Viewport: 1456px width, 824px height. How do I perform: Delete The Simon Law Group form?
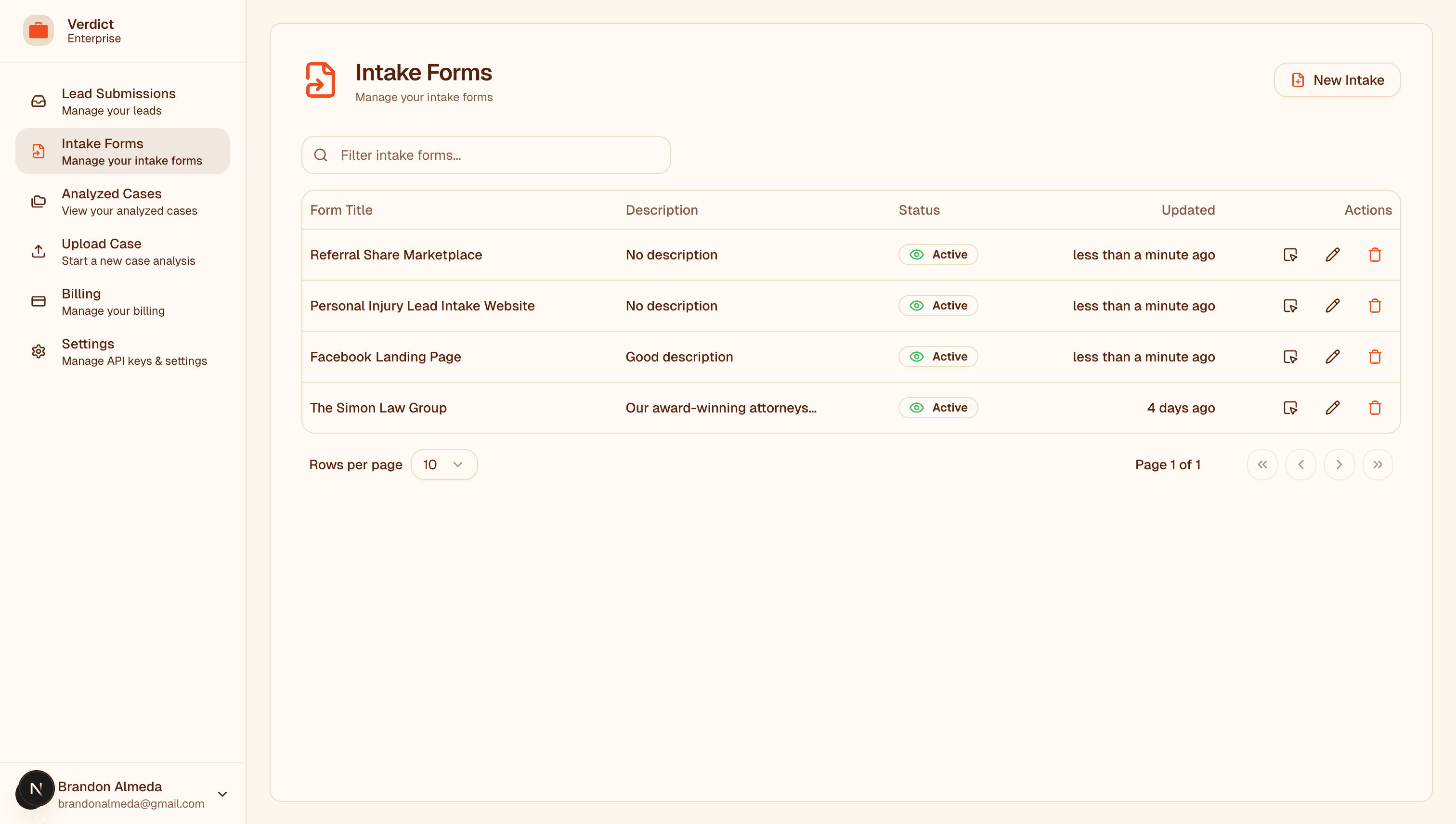(x=1375, y=408)
